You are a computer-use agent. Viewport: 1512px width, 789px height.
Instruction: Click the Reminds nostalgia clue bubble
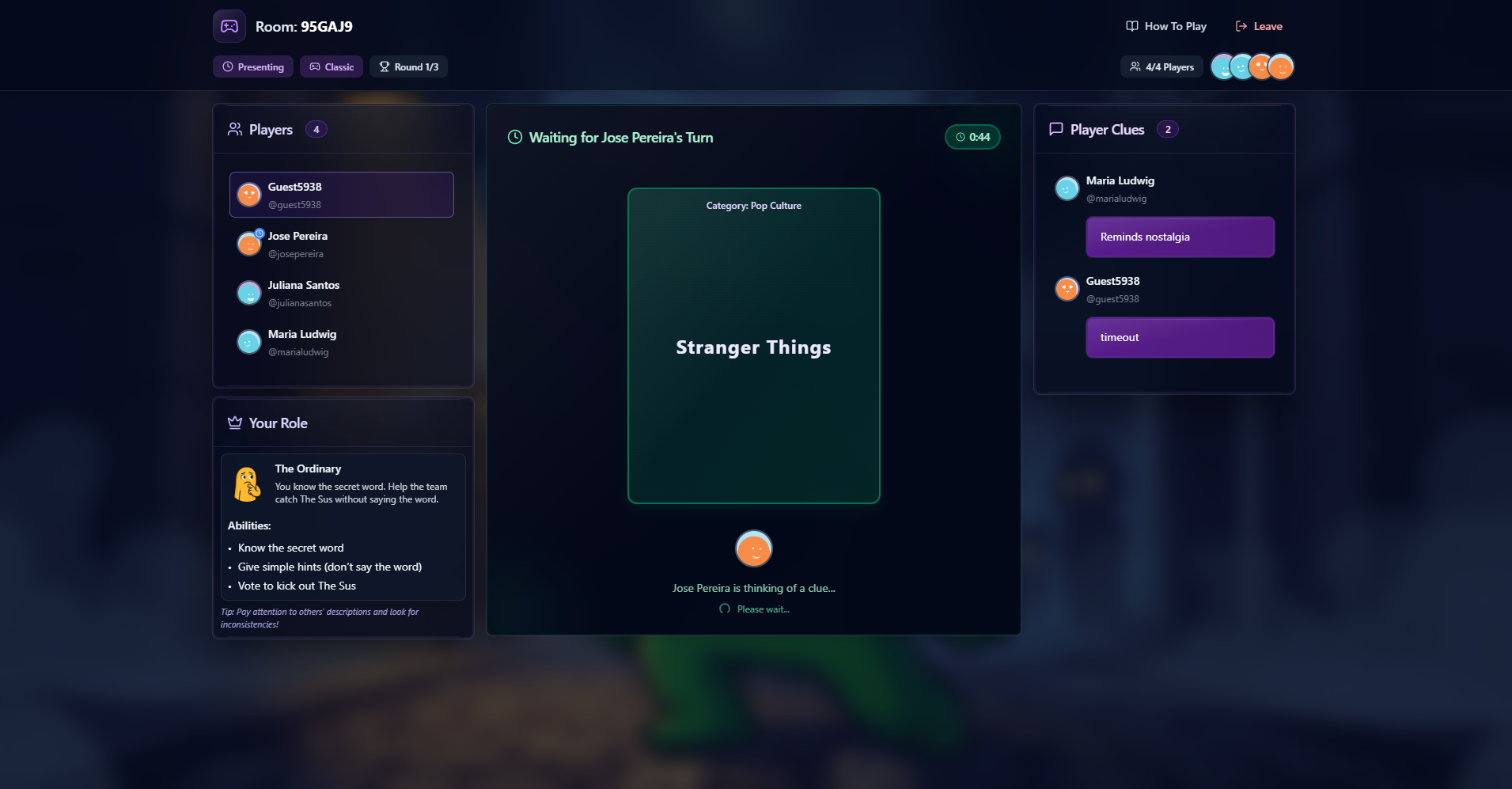1180,237
